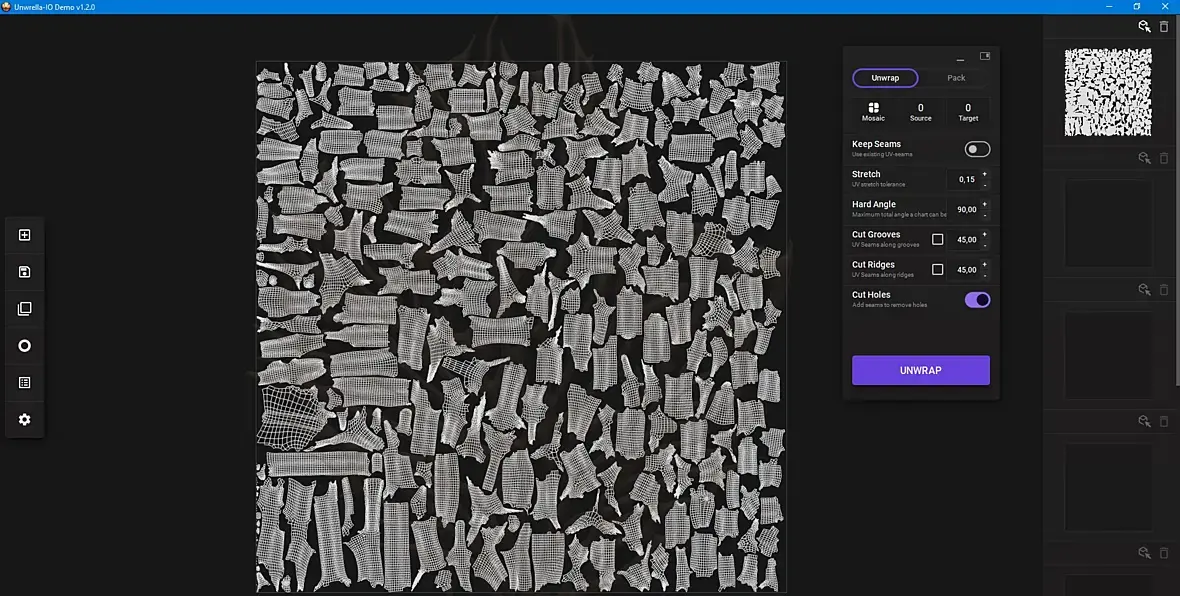This screenshot has height=596, width=1180.
Task: Click the dock panel icon beside minimize dash
Action: pos(984,56)
